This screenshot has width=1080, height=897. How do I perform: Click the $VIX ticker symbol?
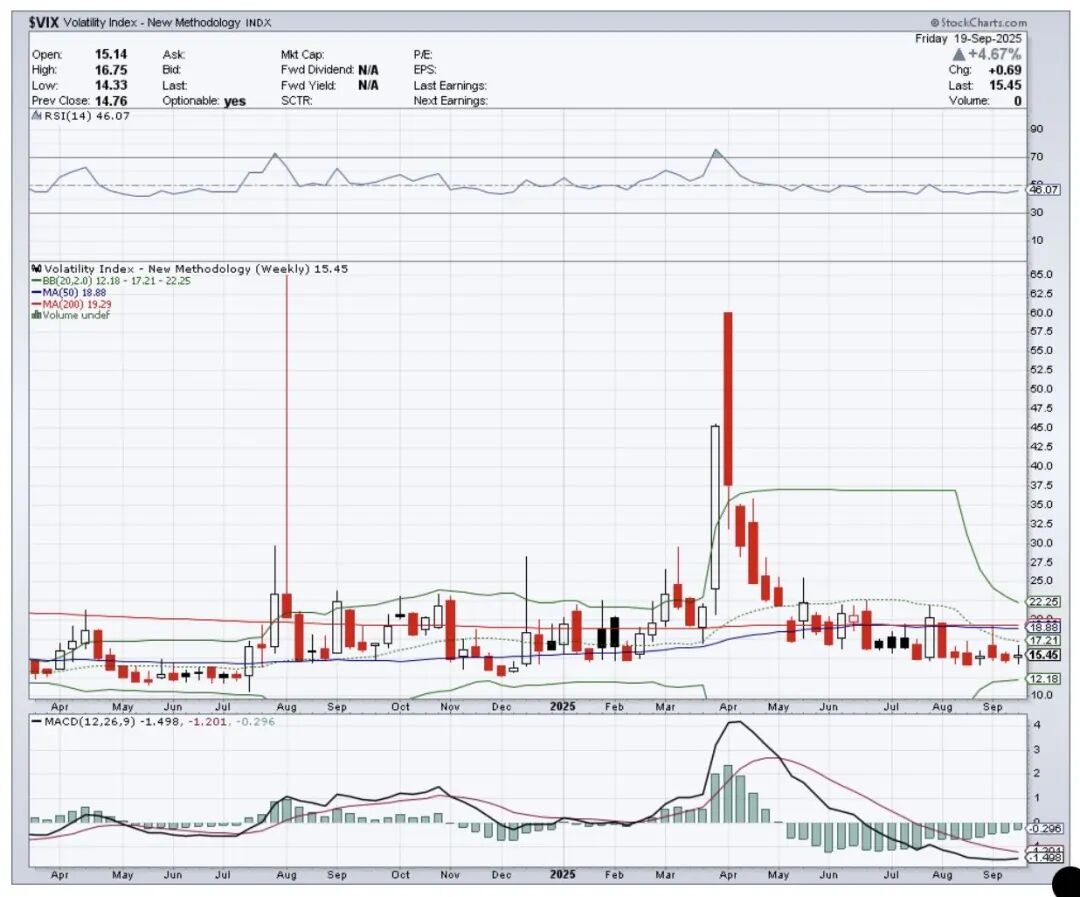point(44,23)
